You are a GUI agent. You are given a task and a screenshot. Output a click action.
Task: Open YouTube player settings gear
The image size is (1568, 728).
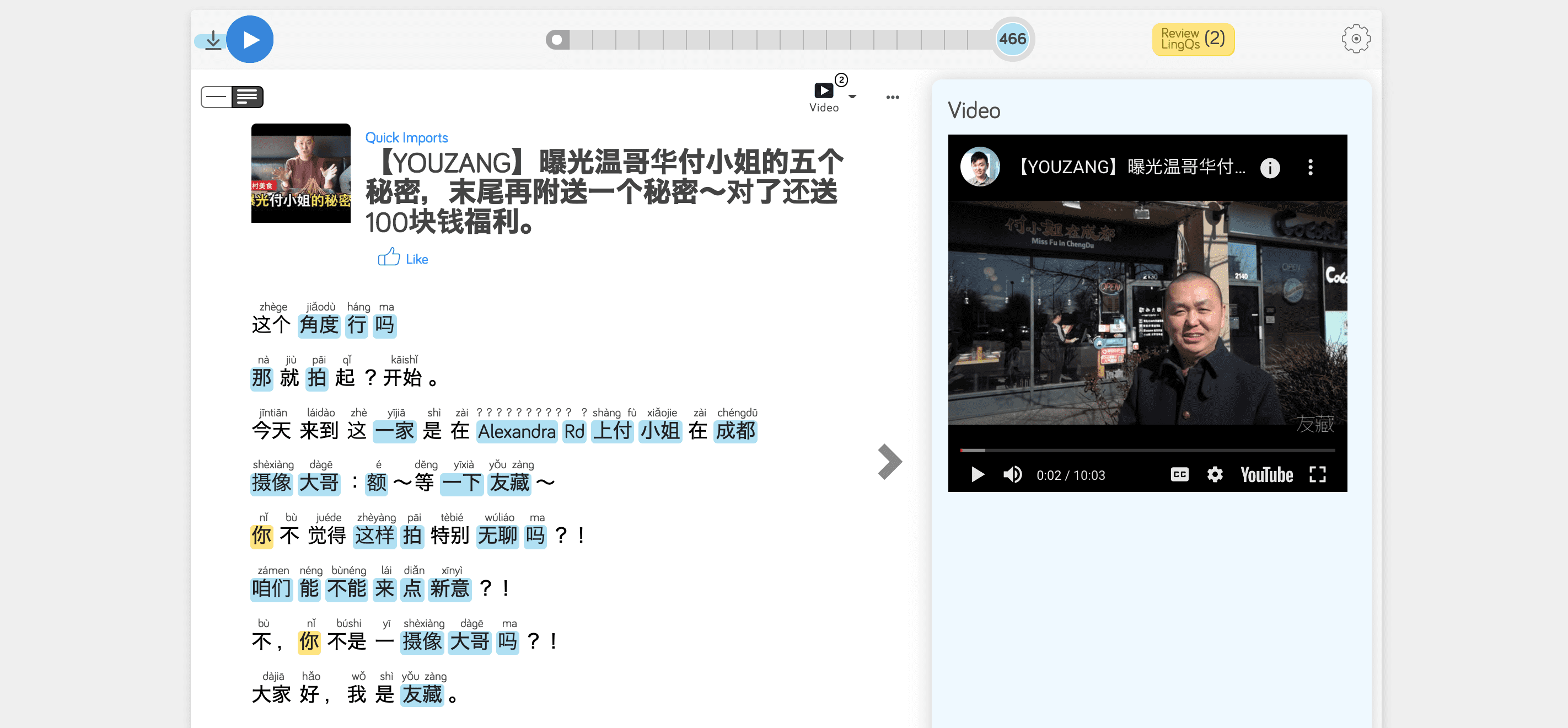pyautogui.click(x=1215, y=474)
